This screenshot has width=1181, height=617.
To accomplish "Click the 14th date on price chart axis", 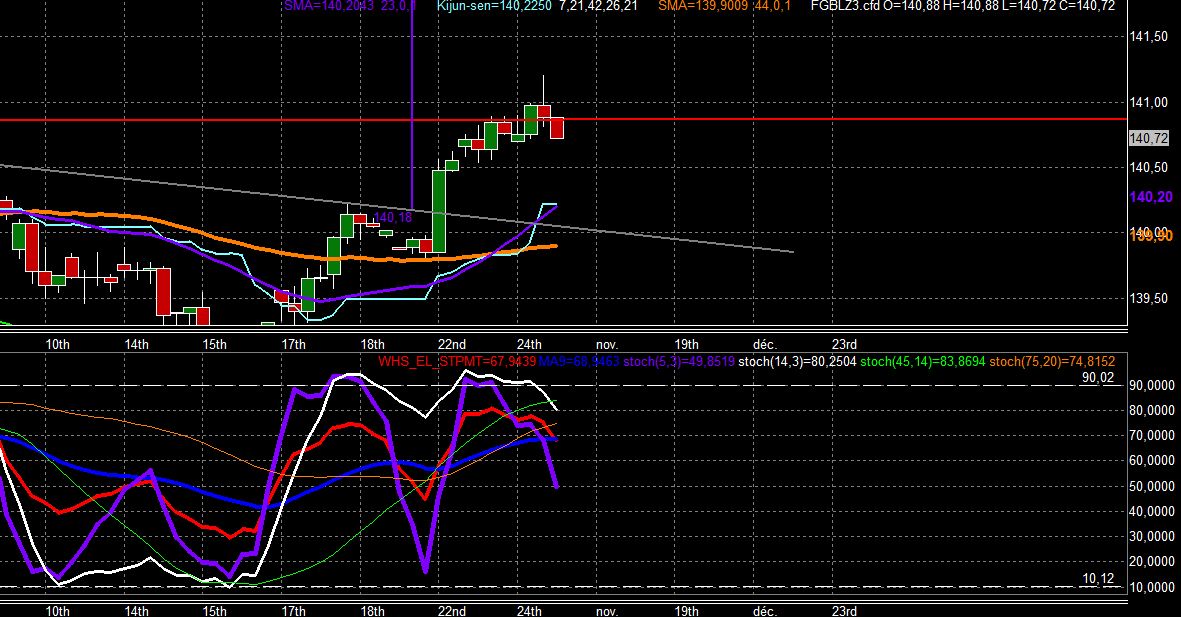I will (136, 344).
